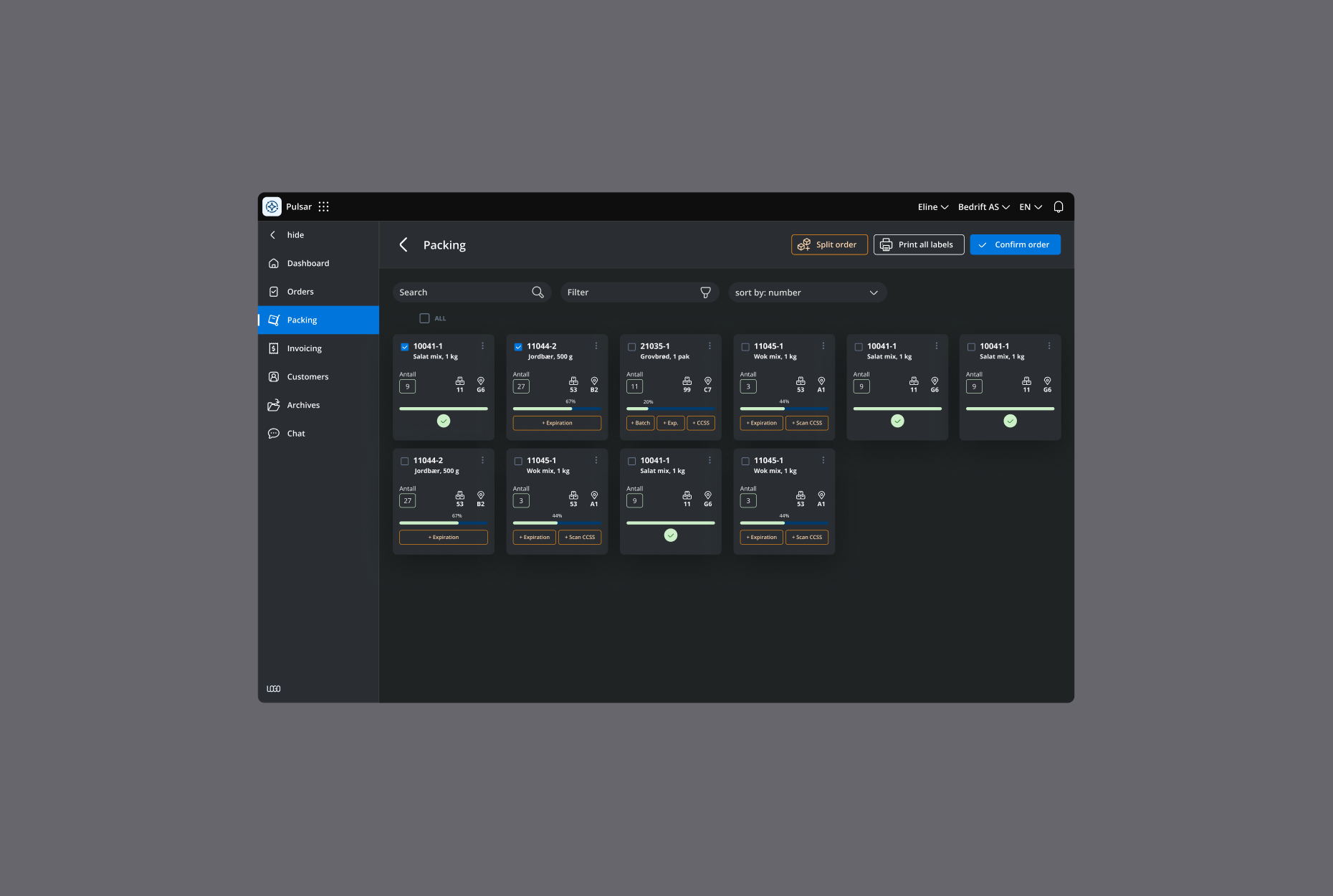Go back using the arrow beside Packing
Screen dimensions: 1333x896
pyautogui.click(x=403, y=244)
